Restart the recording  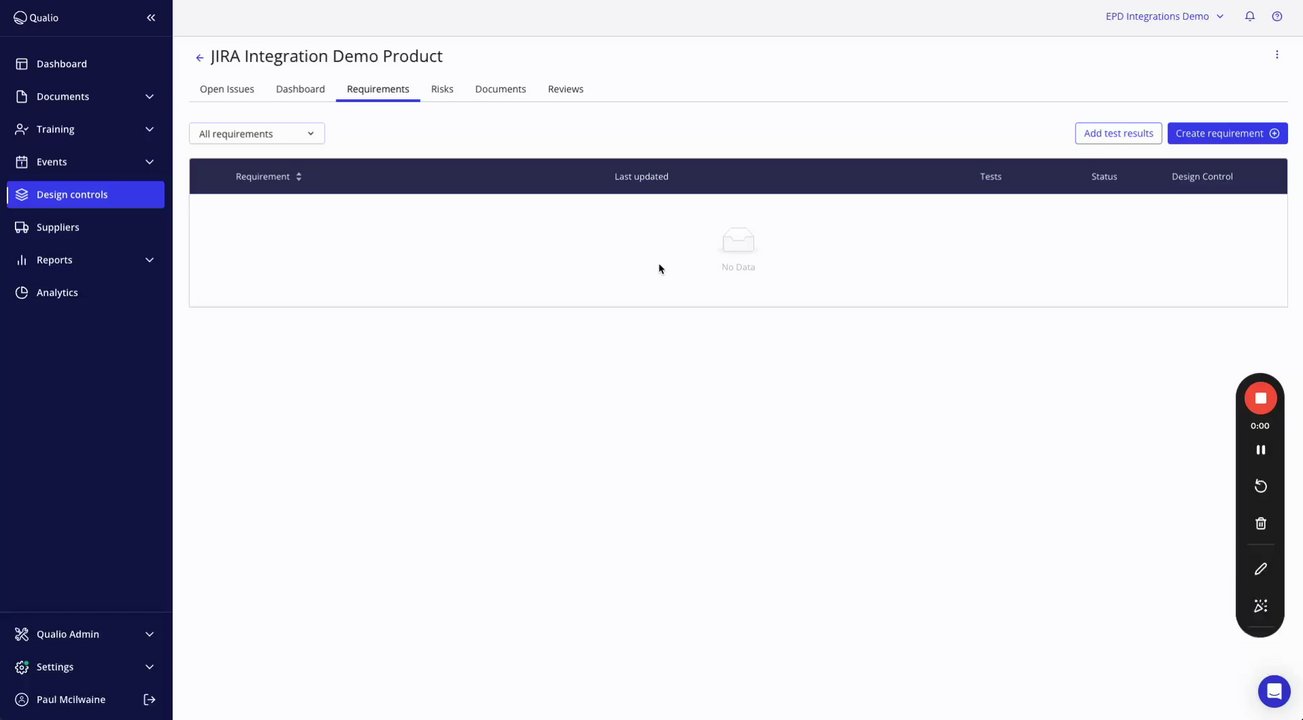pos(1260,486)
